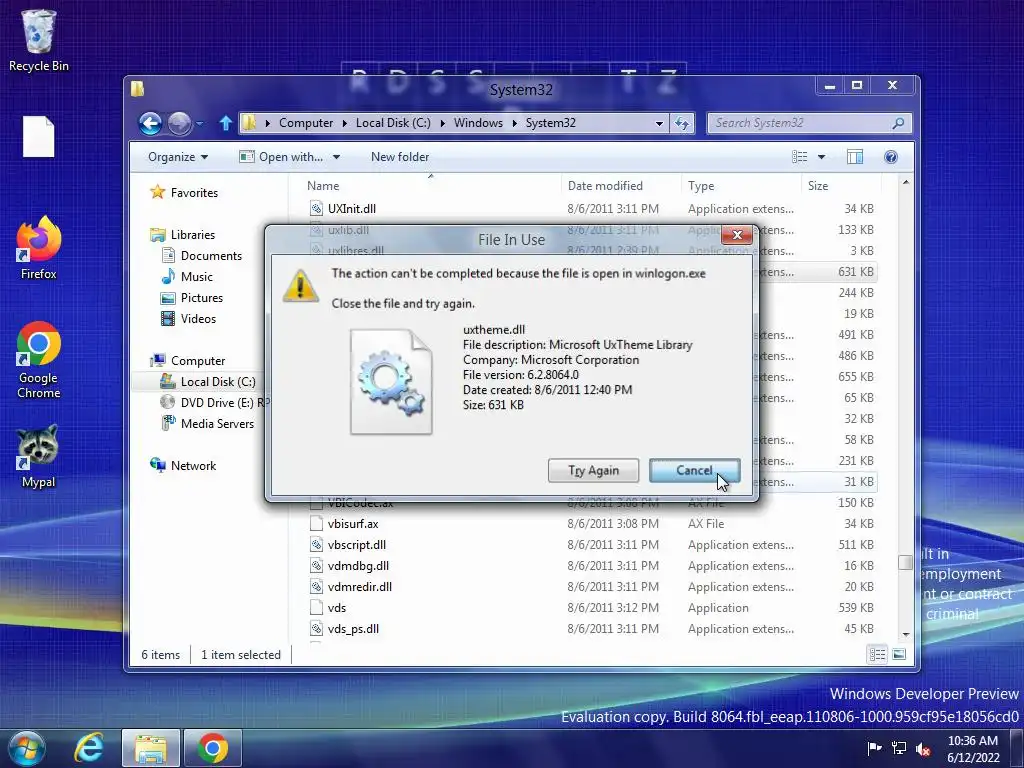Switch to details view in status bar

877,654
